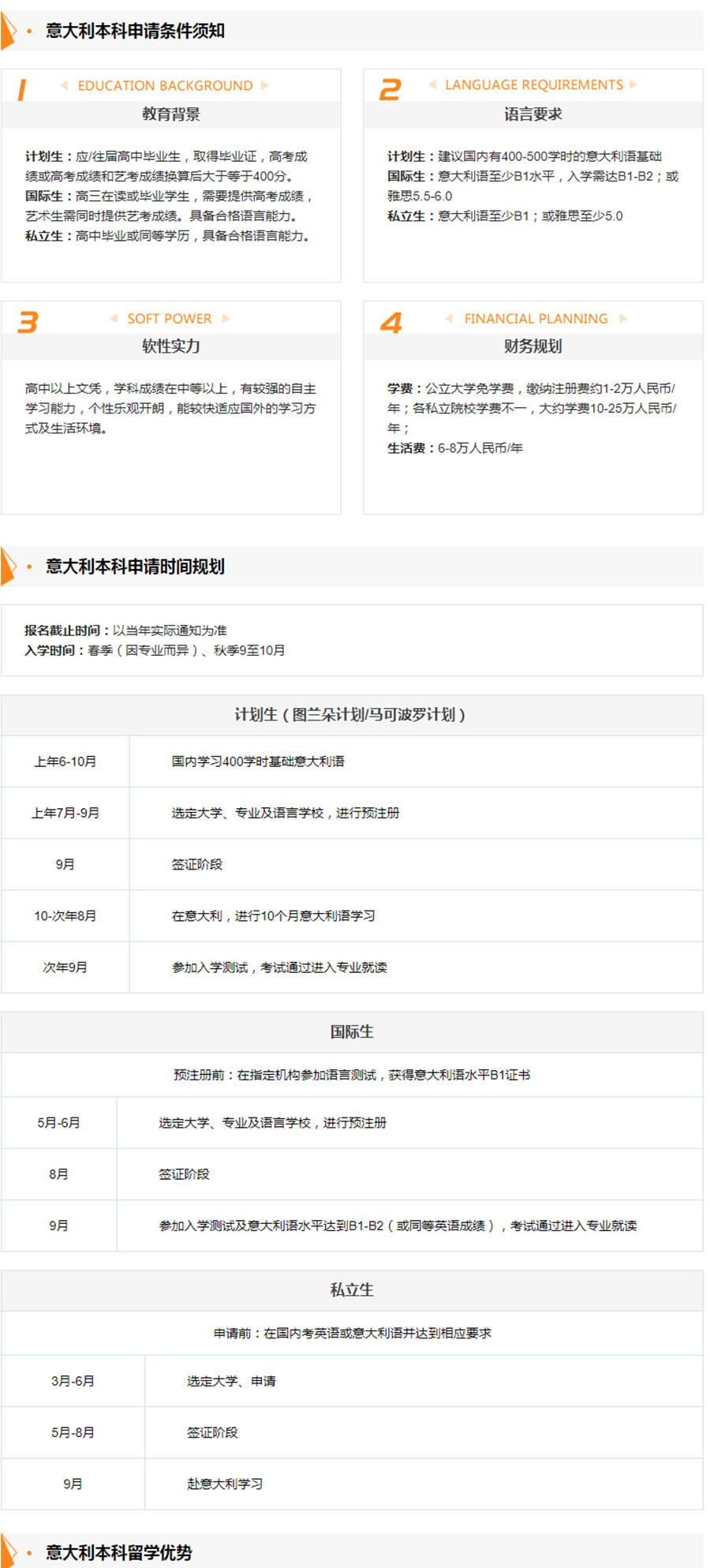Click left triangle before EDUCATION BACKGROUND
This screenshot has height=1568, width=710.
64,85
